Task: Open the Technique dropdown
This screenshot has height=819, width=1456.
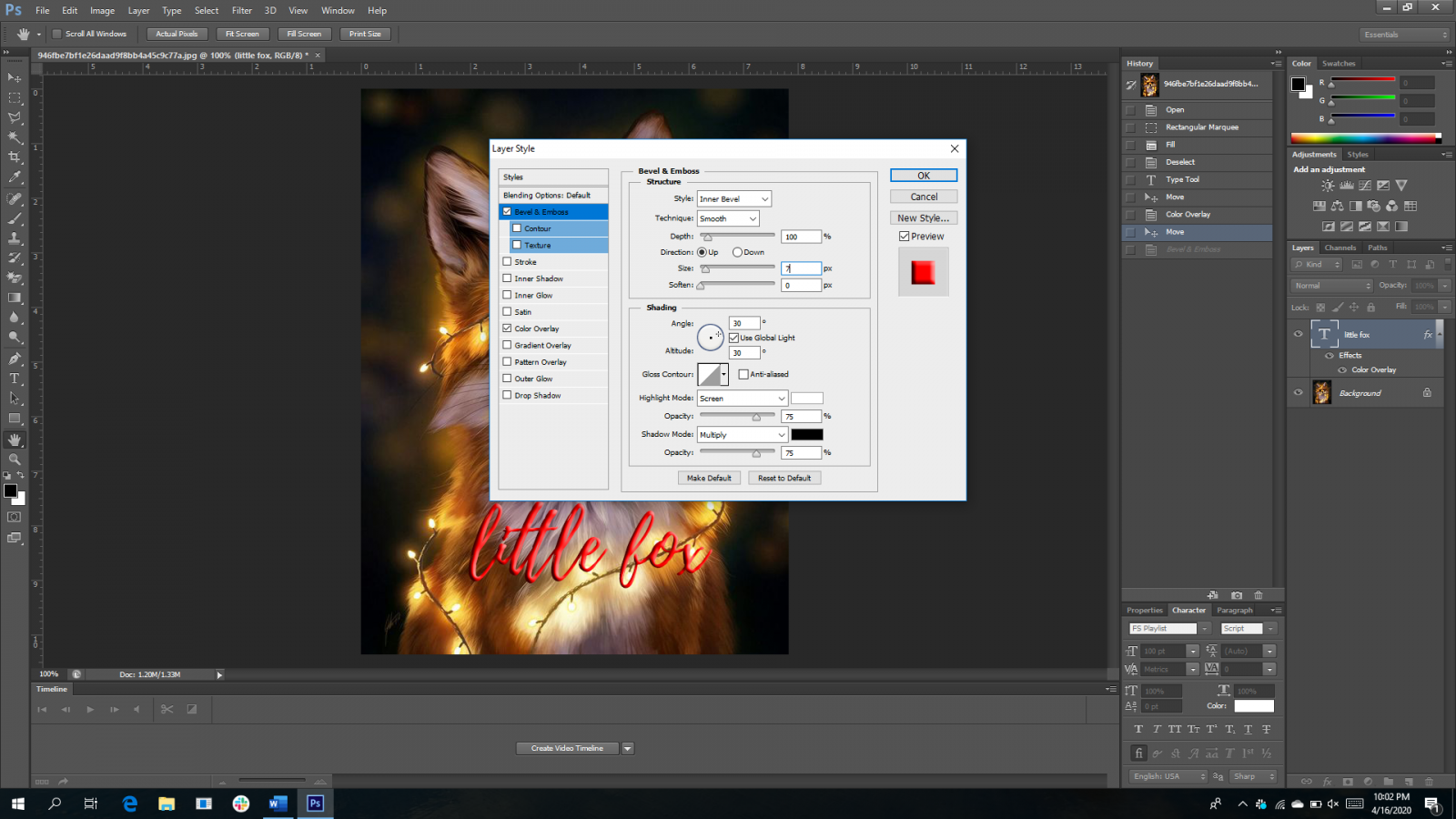Action: [728, 218]
